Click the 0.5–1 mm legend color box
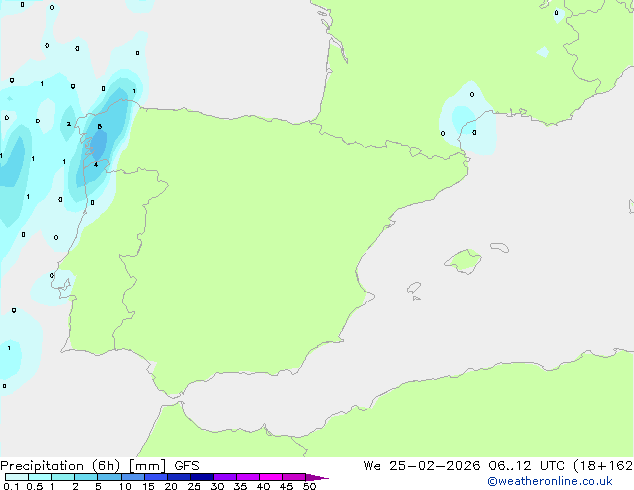 click(x=40, y=477)
